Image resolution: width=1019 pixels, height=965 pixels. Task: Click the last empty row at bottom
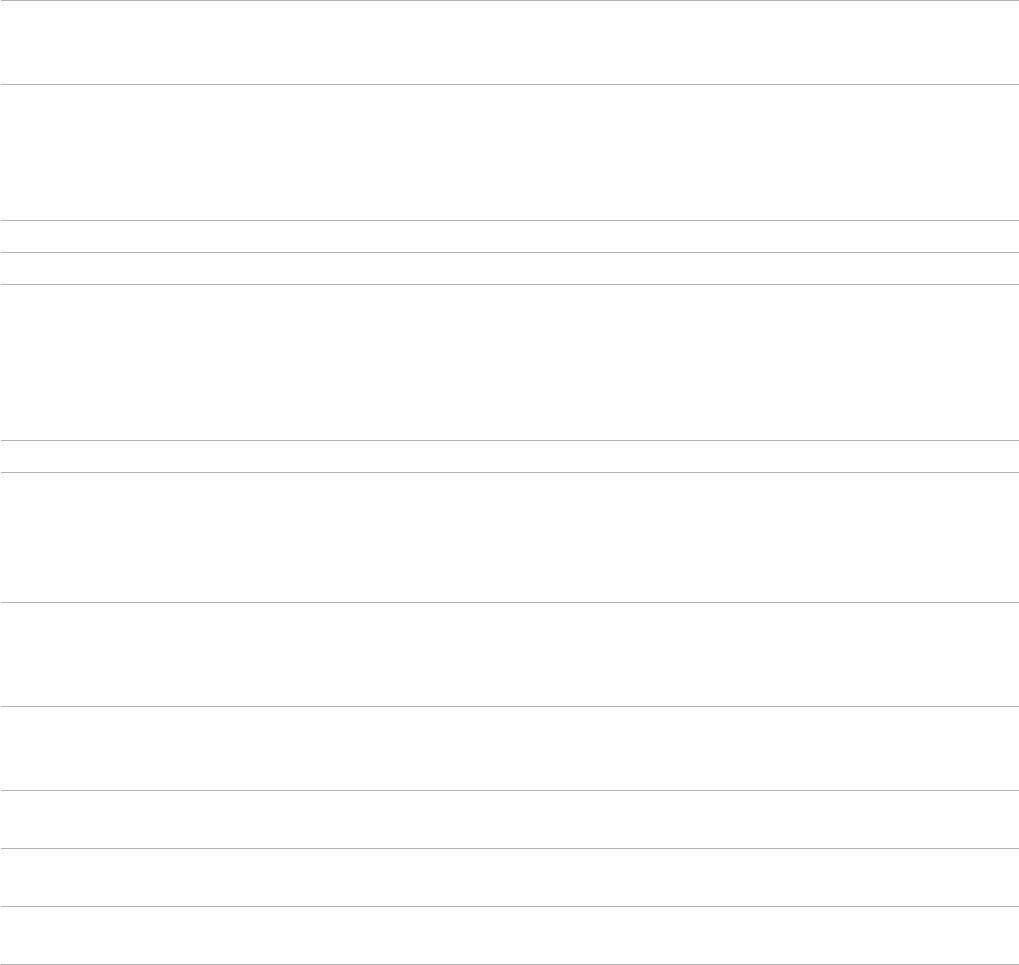click(510, 935)
